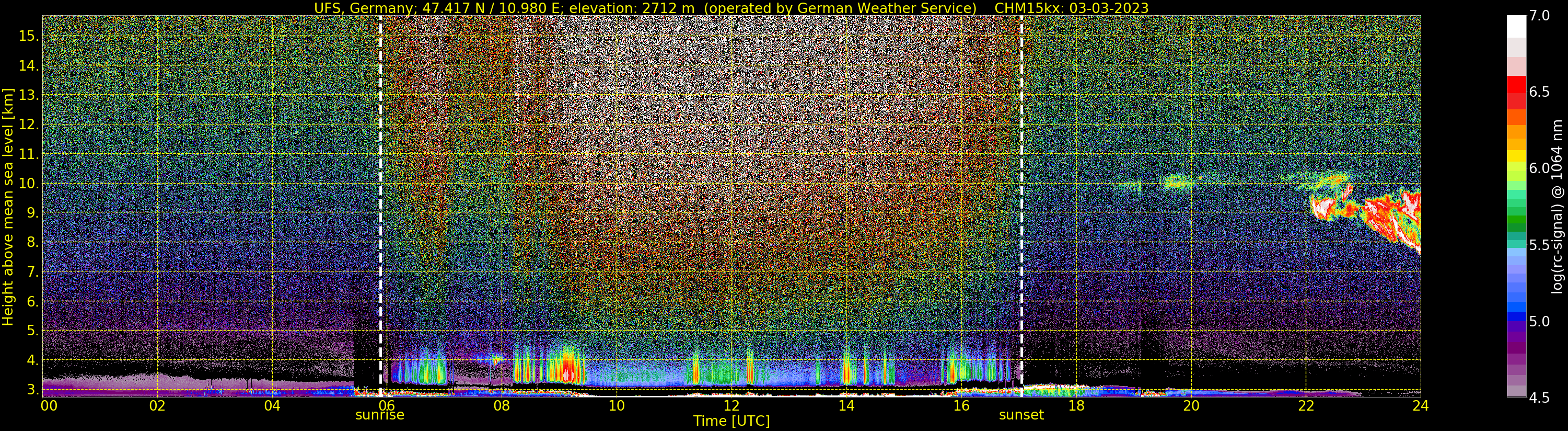Click the height axis tick '4.'

coord(33,360)
